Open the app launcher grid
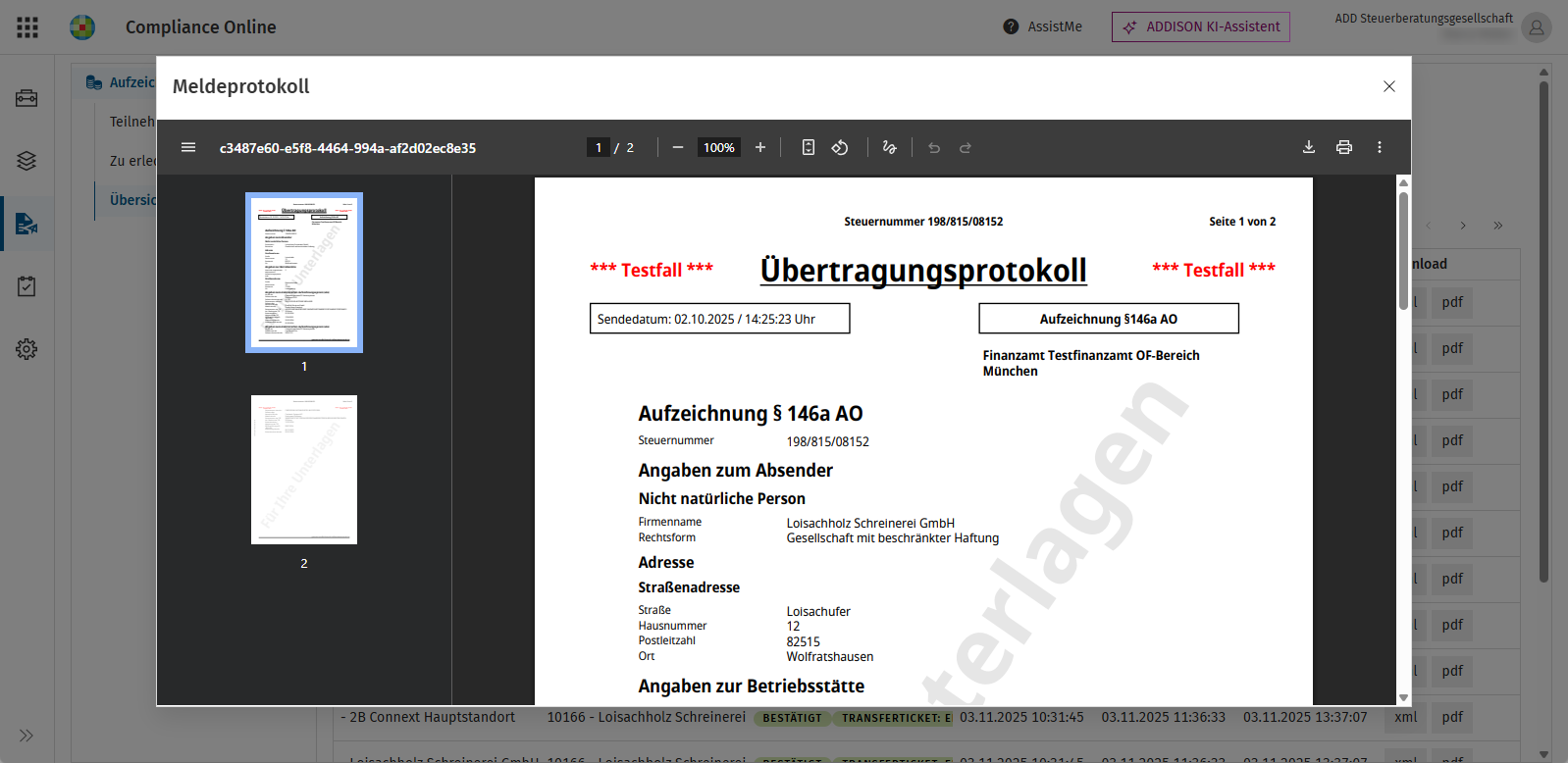The width and height of the screenshot is (1568, 763). click(27, 27)
